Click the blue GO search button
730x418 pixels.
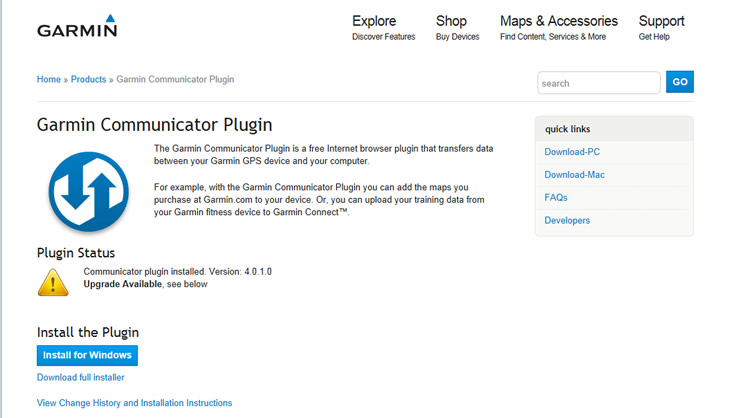click(680, 82)
